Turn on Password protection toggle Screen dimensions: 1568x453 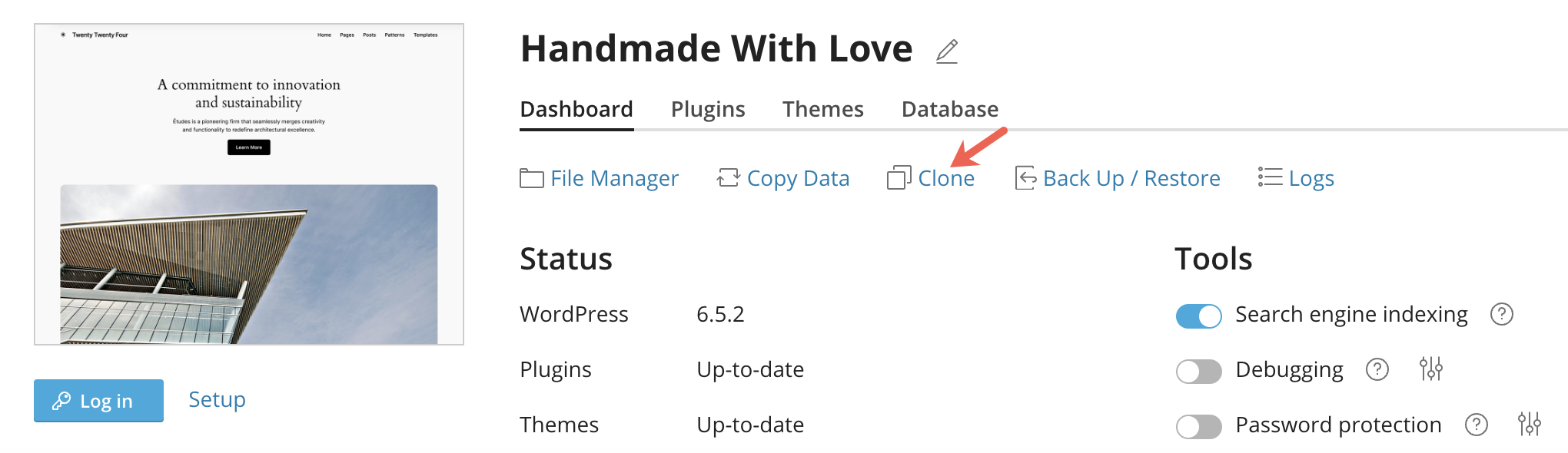point(1198,426)
